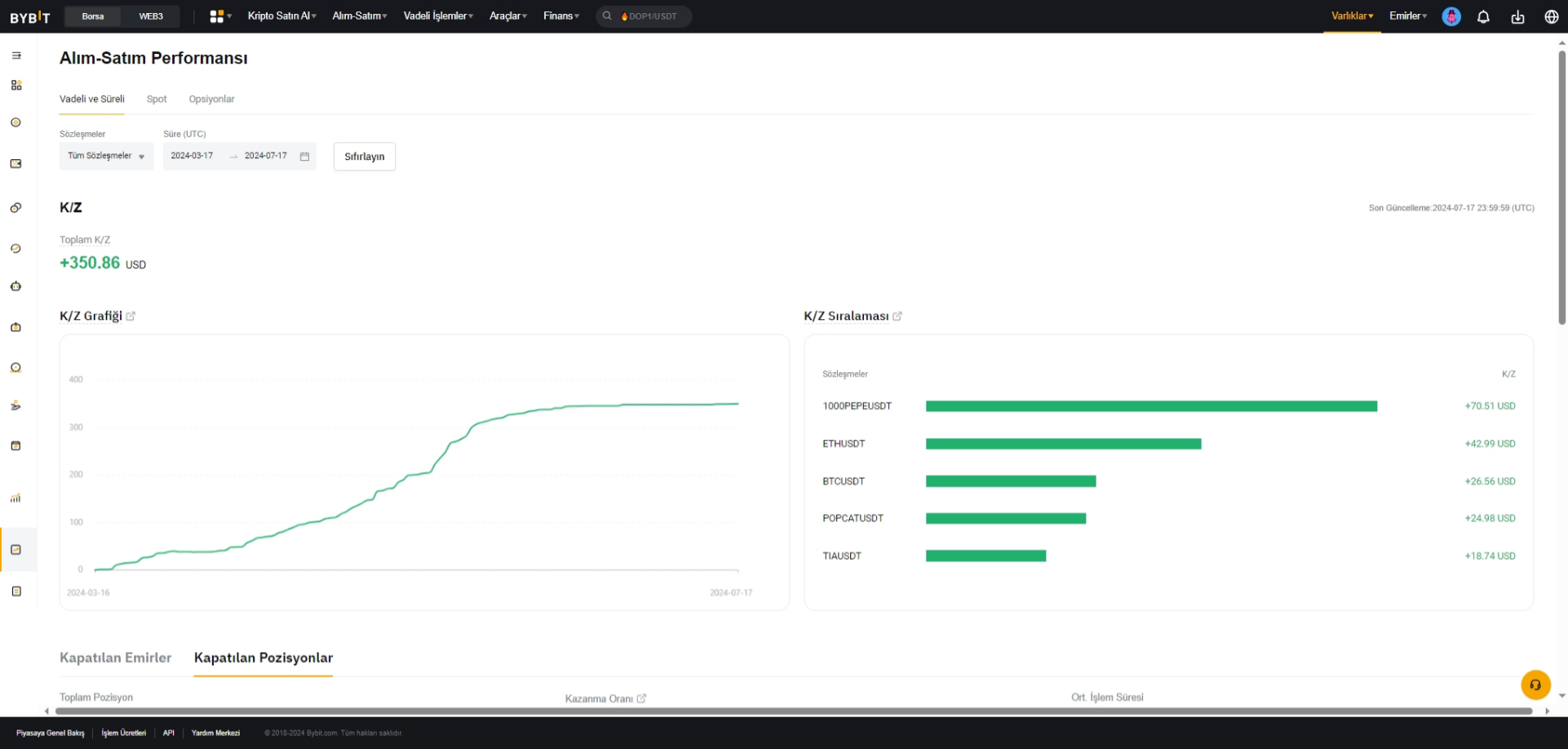
Task: Switch to the Kapatılan Emirler tab
Action: 116,658
